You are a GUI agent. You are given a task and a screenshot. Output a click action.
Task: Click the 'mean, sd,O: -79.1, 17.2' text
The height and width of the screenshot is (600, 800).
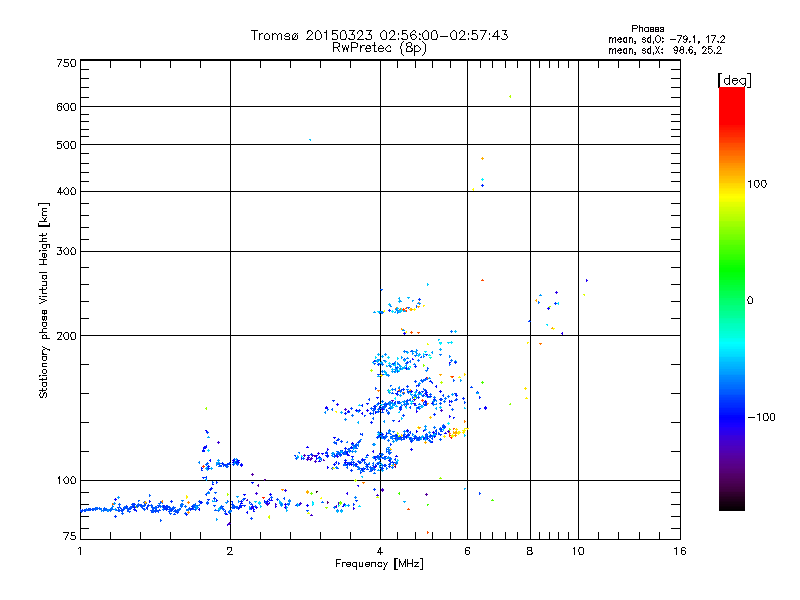[666, 39]
